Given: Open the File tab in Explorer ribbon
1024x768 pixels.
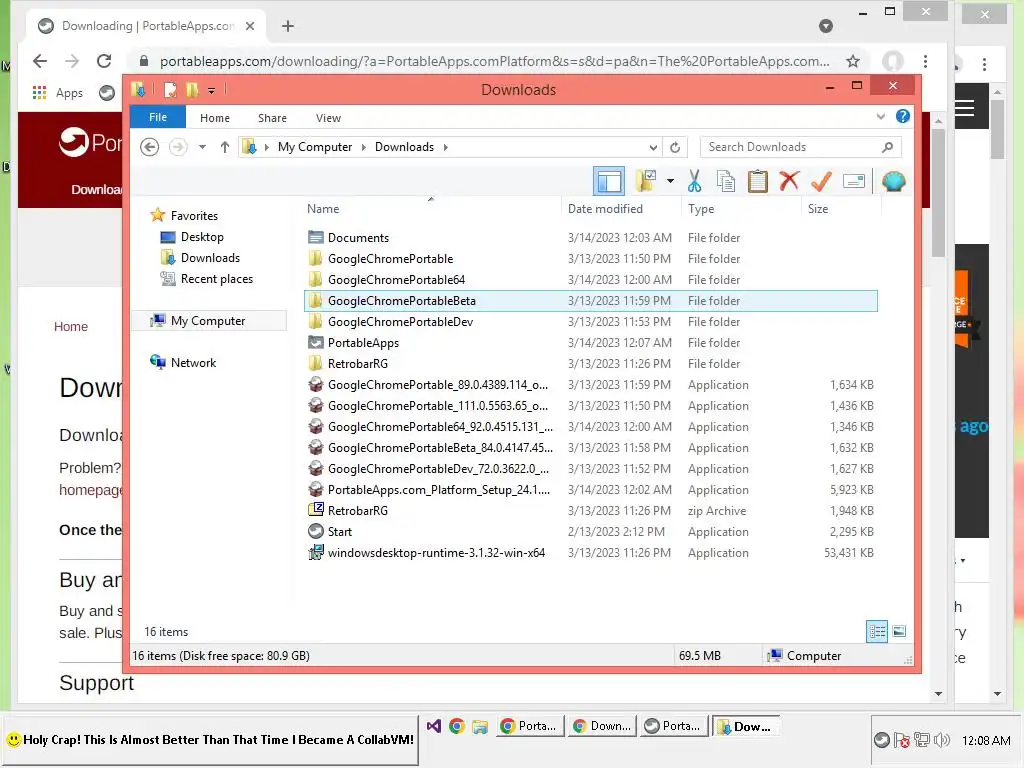Looking at the screenshot, I should [x=158, y=117].
